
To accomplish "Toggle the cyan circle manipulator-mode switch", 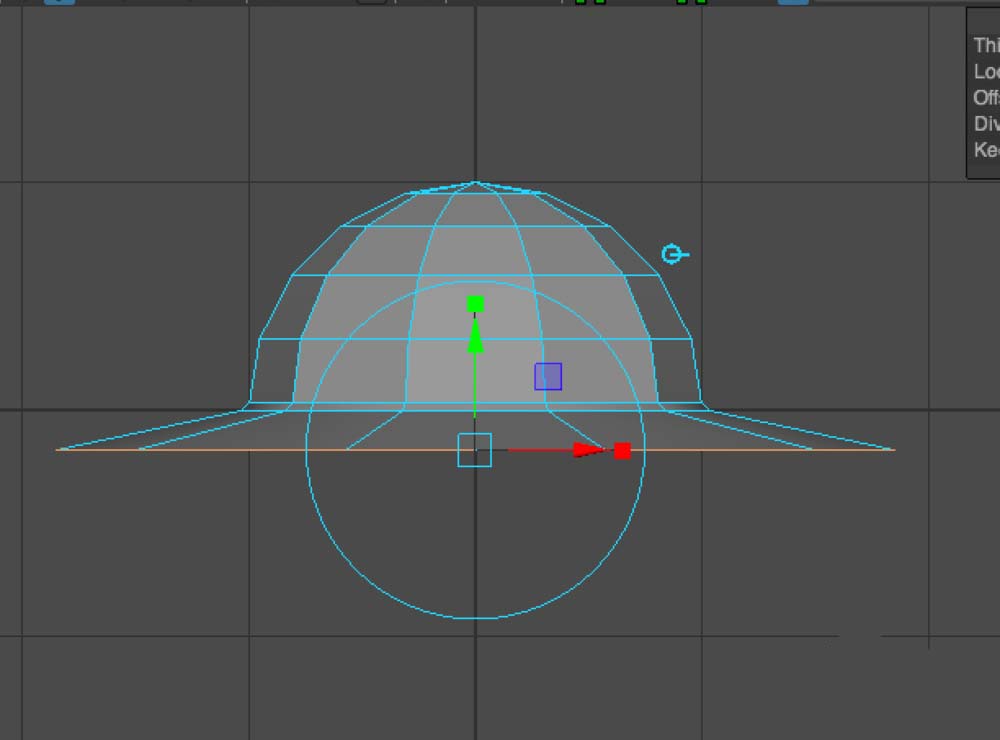I will [x=675, y=255].
